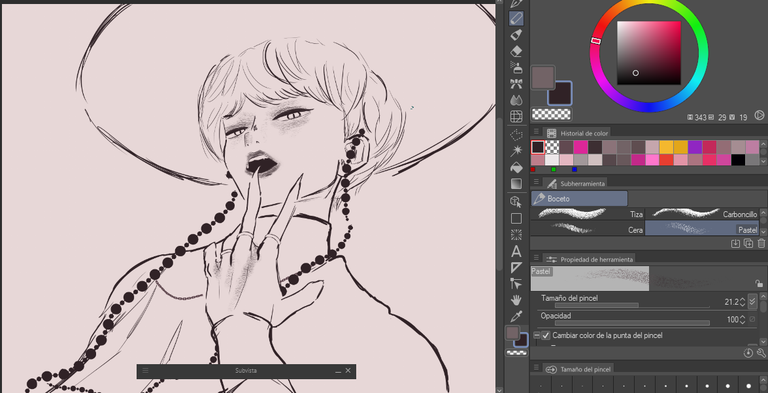Switch to Propiedad de herramienta tab
This screenshot has width=768, height=393.
pyautogui.click(x=590, y=259)
